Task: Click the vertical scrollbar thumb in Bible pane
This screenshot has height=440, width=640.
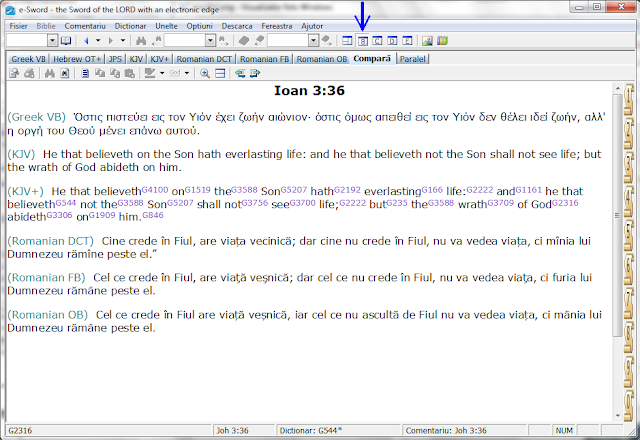Action: click(617, 215)
